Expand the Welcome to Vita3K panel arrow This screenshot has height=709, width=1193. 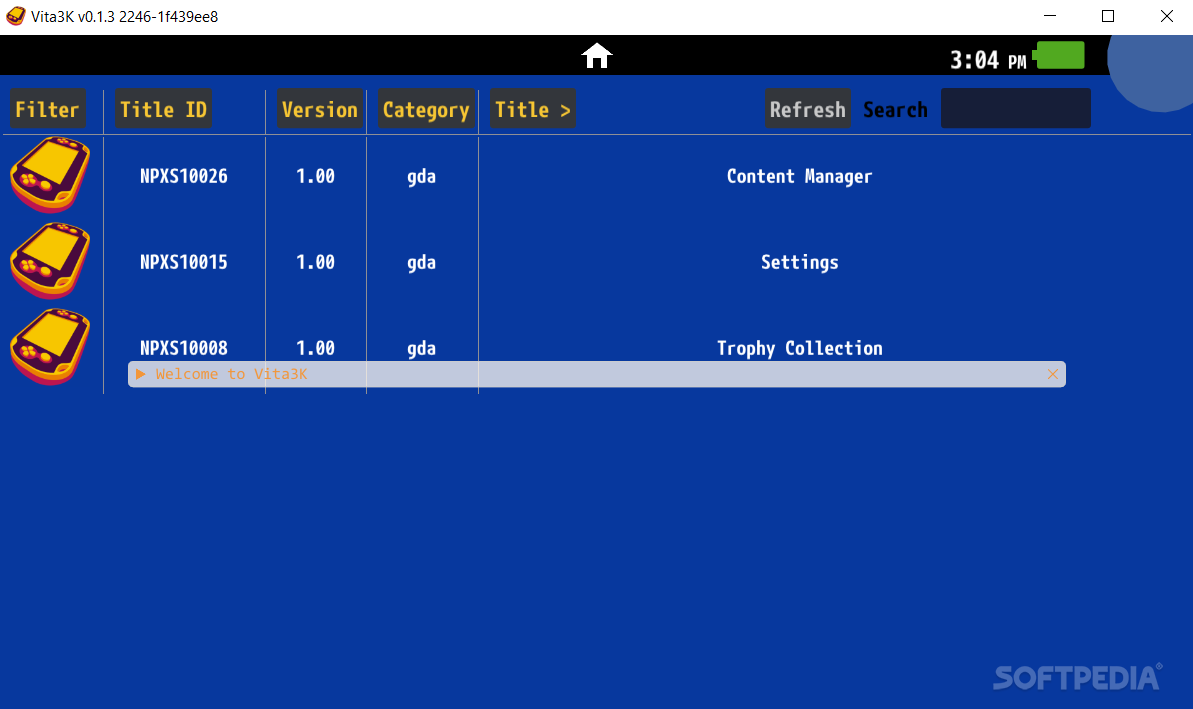pos(141,374)
